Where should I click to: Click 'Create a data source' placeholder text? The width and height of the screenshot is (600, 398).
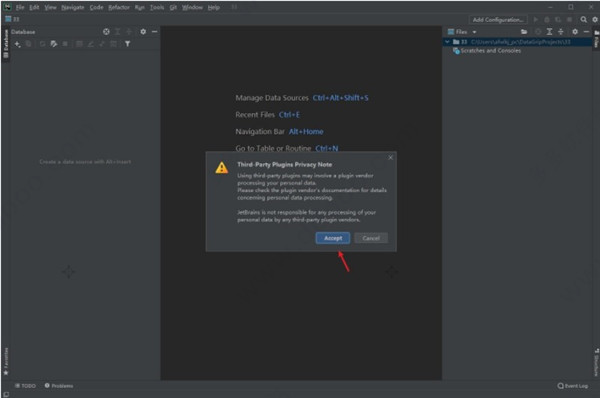tap(85, 162)
